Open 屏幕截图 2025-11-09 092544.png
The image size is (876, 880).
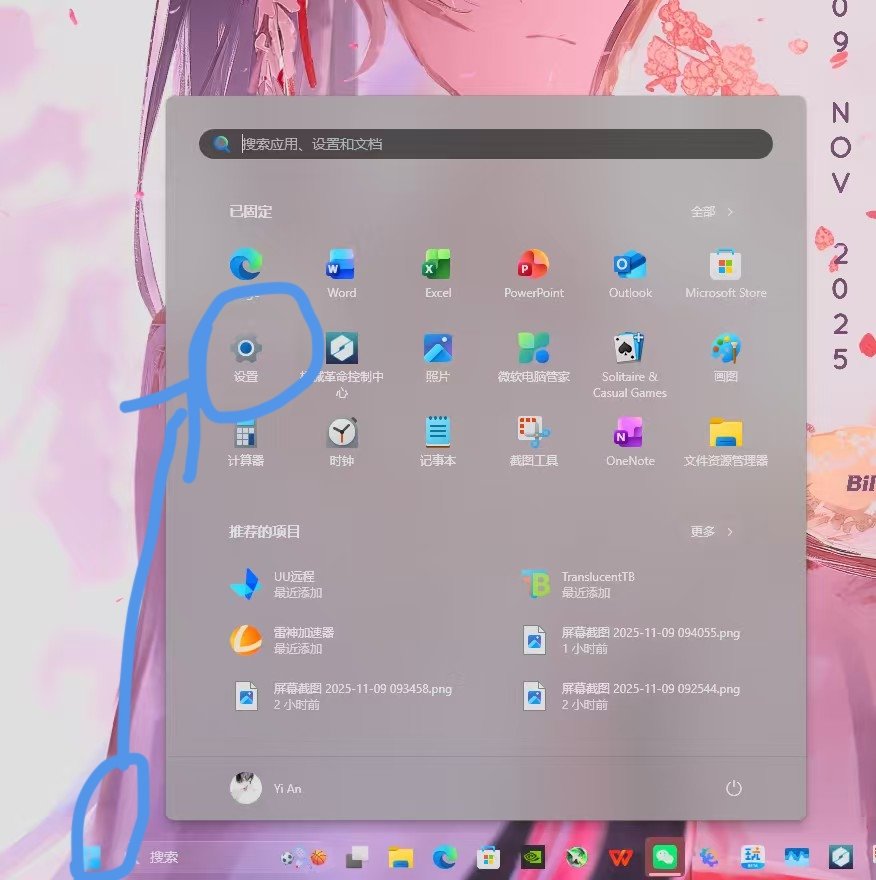(x=631, y=696)
